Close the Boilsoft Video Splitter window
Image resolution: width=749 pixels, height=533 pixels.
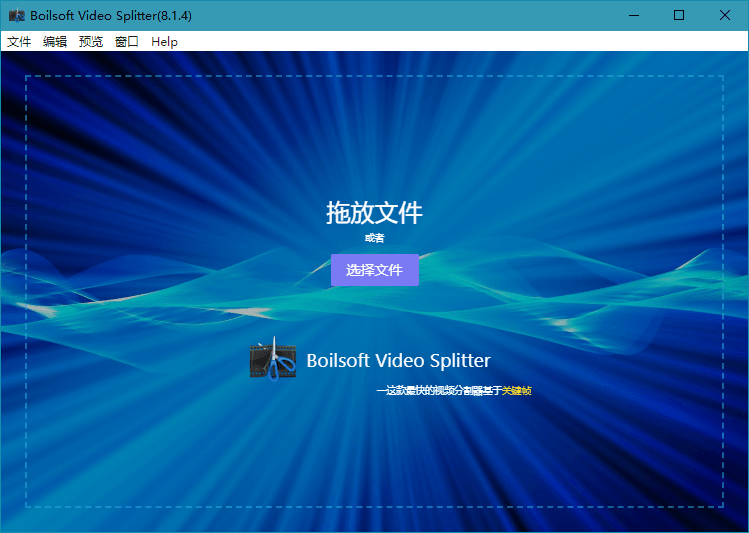725,15
